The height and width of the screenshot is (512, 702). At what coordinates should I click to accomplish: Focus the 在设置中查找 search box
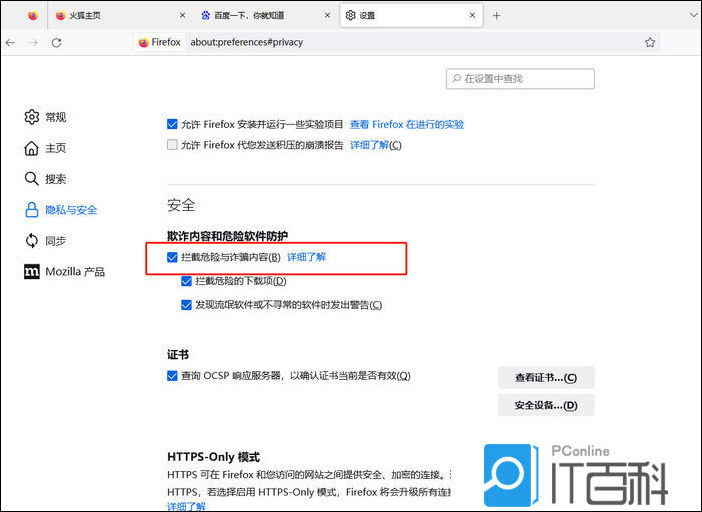[x=520, y=79]
